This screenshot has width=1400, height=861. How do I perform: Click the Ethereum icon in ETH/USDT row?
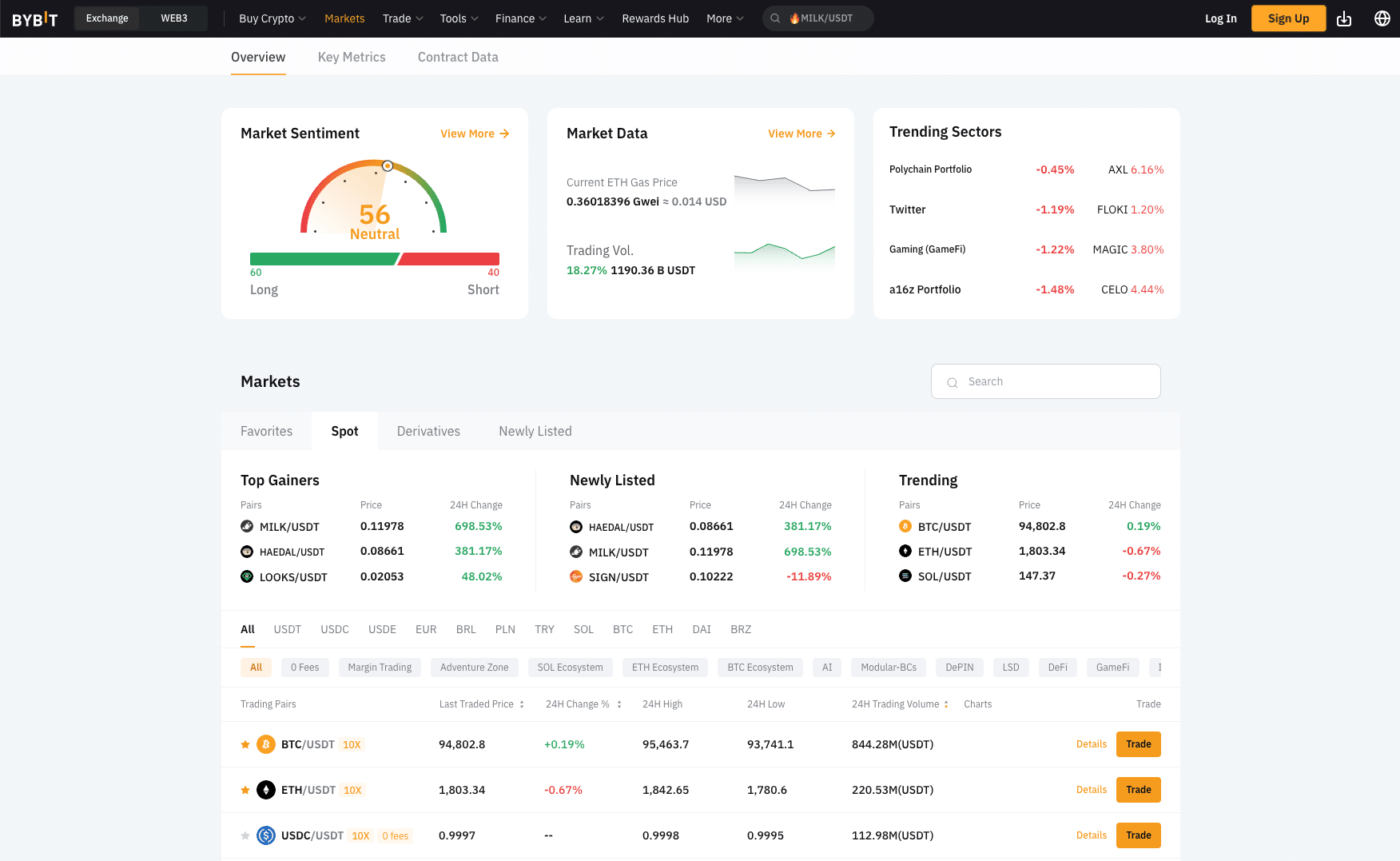266,790
